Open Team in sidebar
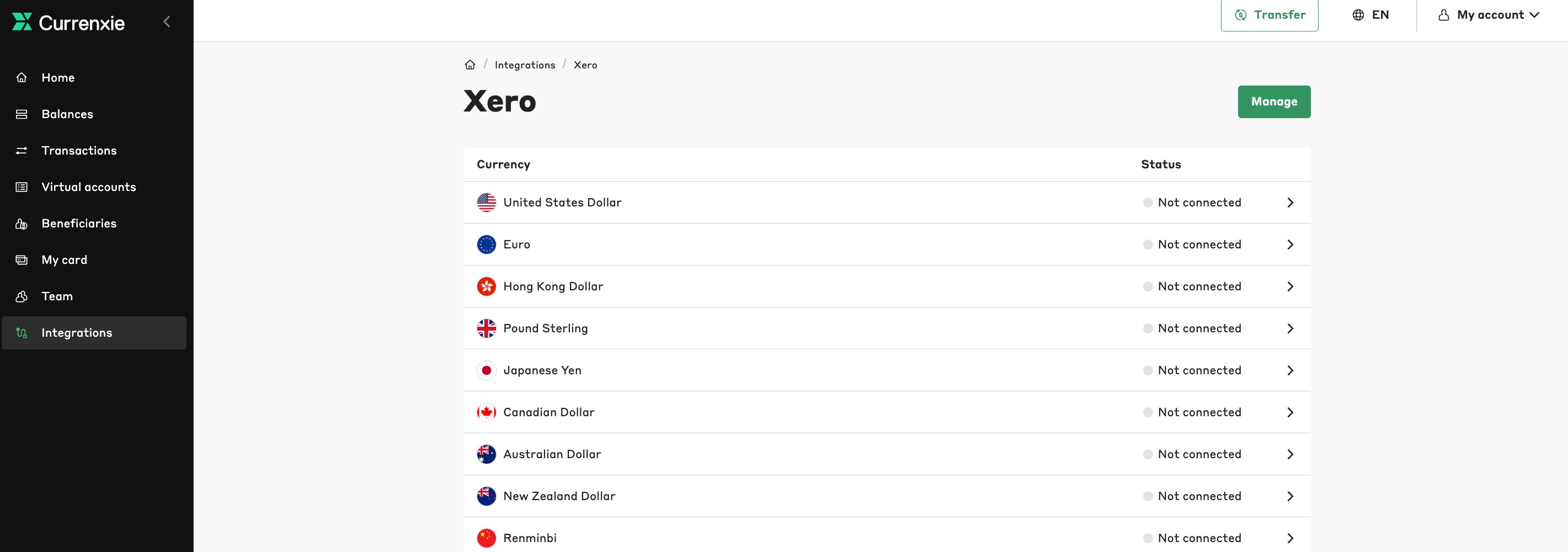Viewport: 1568px width, 552px height. [x=94, y=297]
